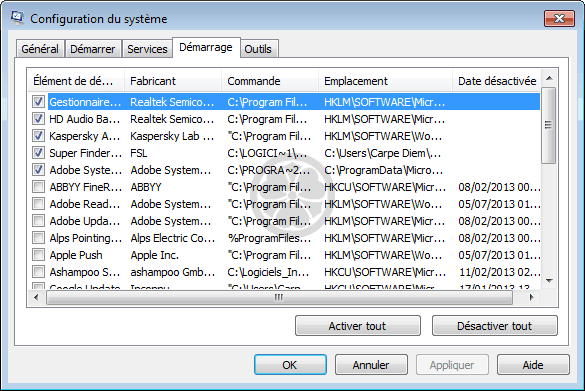Sort by Élément de dé... column header
Viewport: 585px width, 391px height.
coord(76,81)
